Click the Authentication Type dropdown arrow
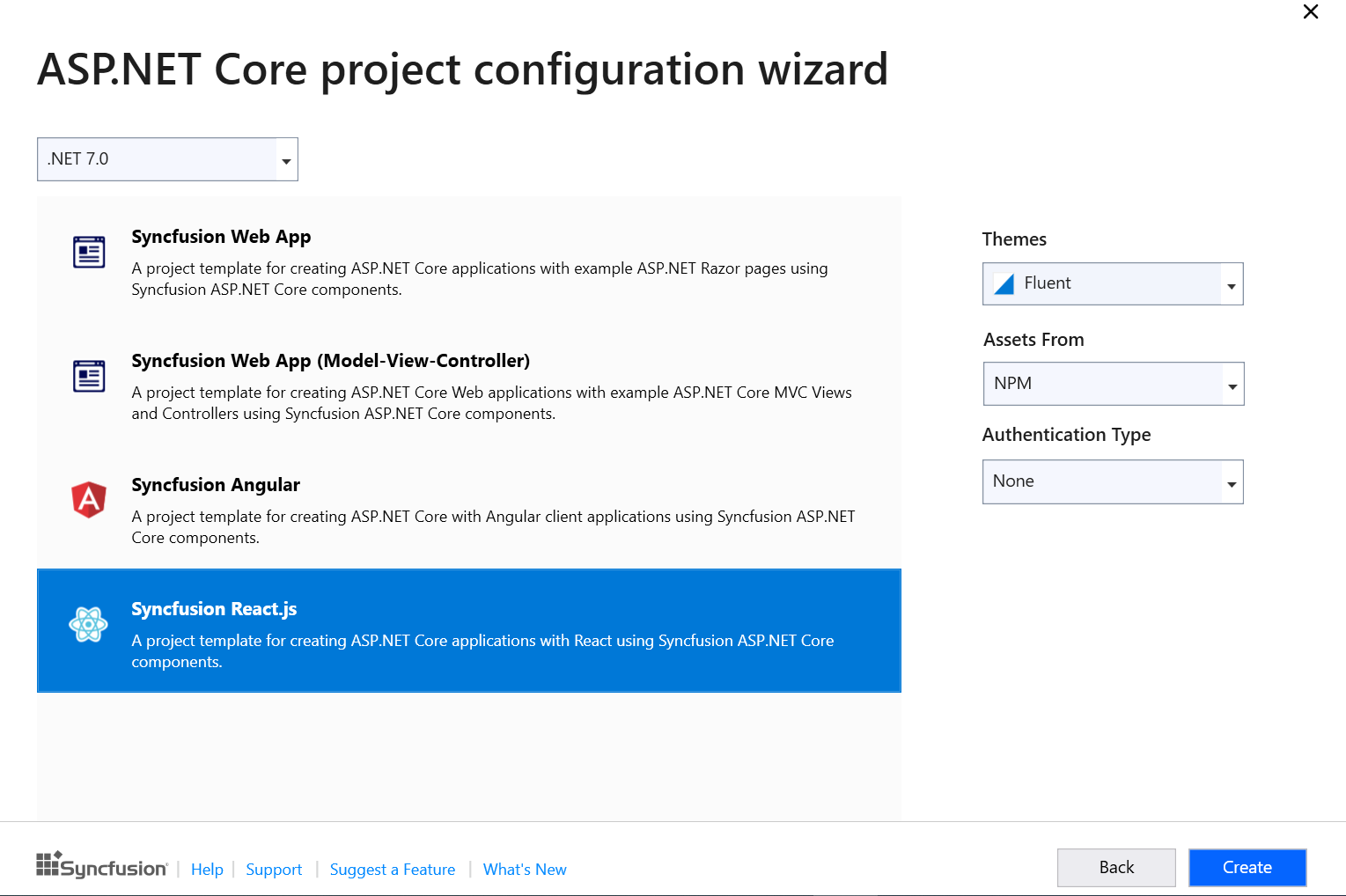 pyautogui.click(x=1232, y=484)
